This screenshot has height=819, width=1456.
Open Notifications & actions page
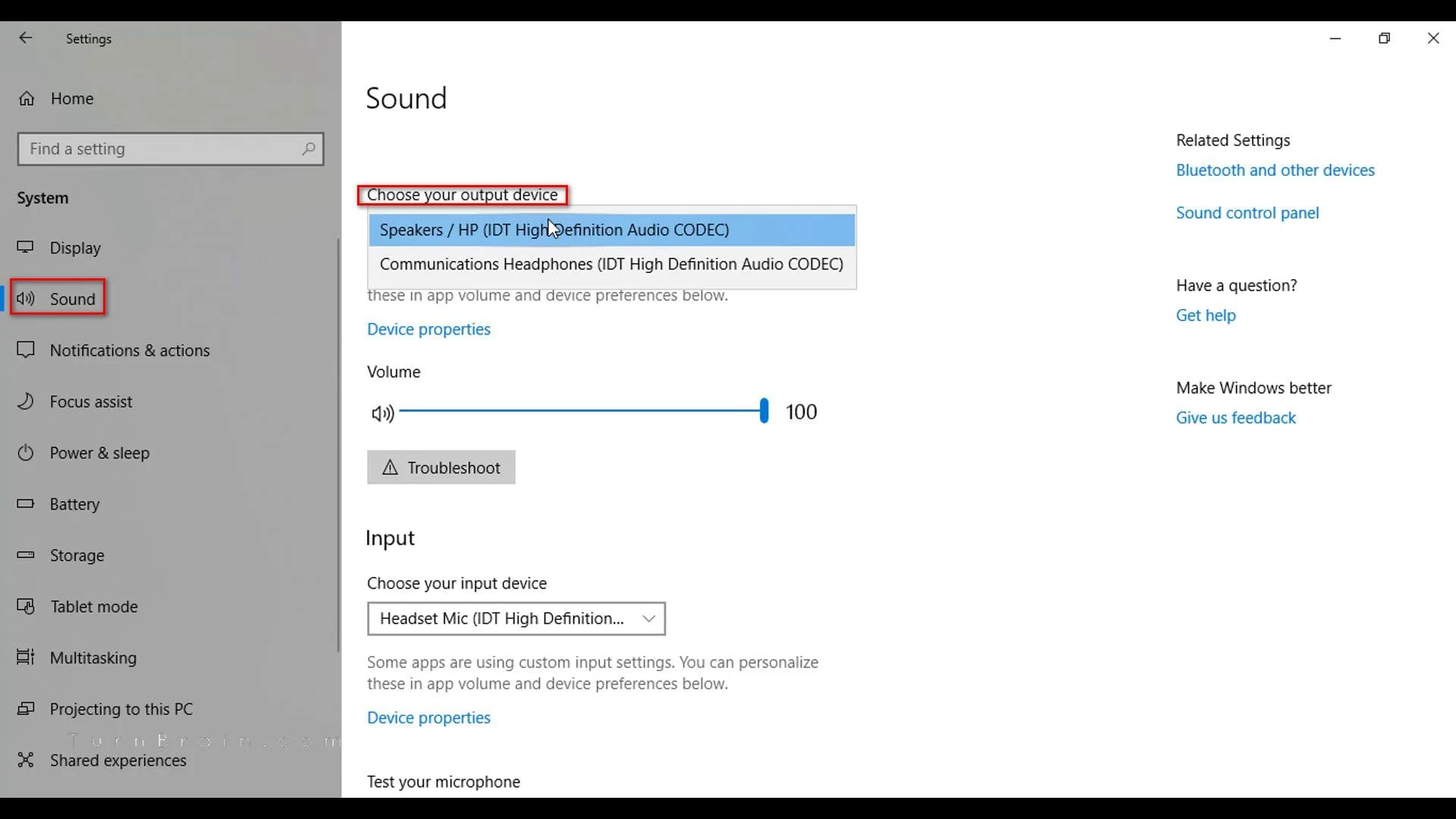tap(130, 350)
